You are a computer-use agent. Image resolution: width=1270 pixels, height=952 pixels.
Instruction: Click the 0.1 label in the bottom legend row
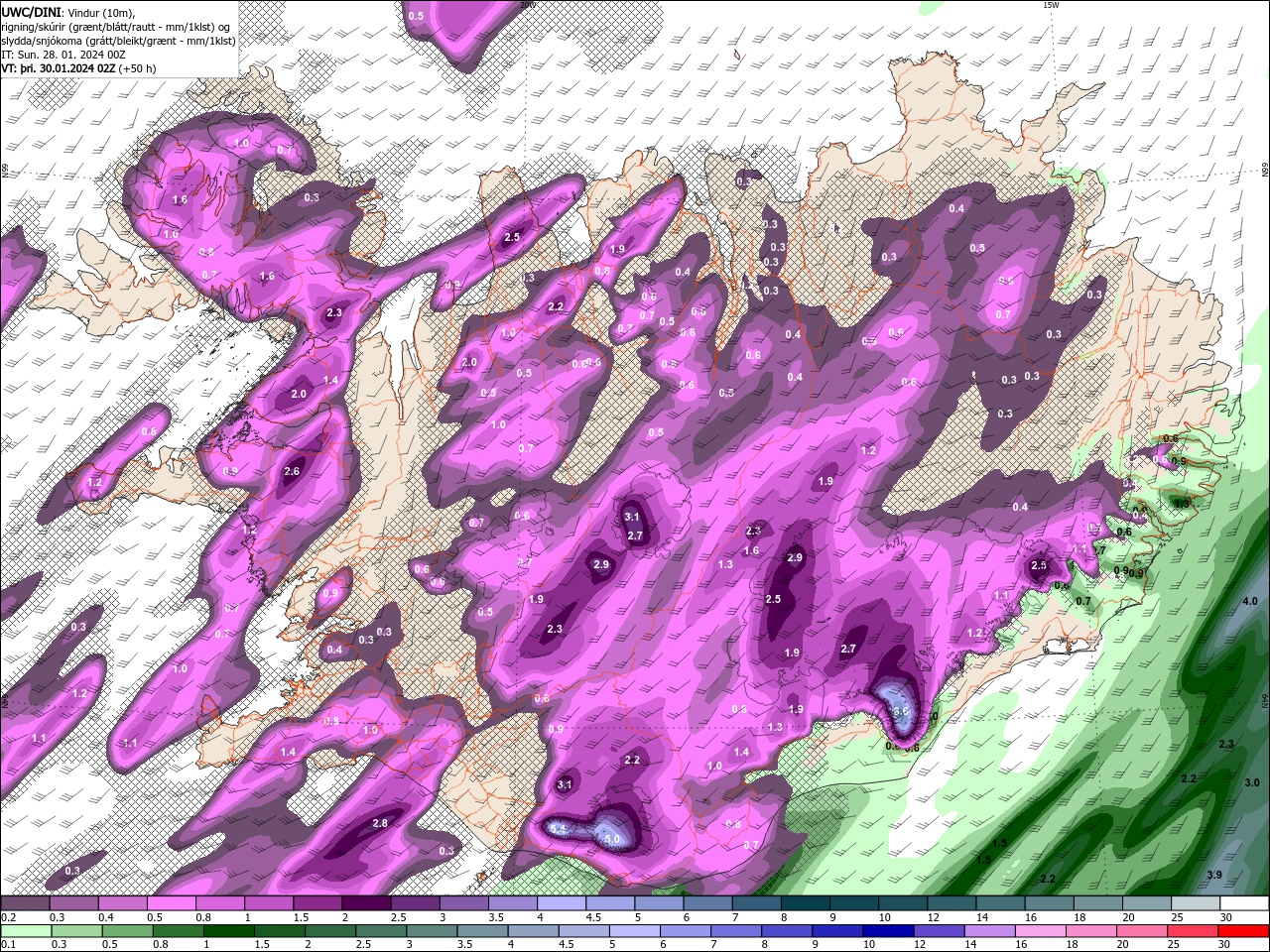pyautogui.click(x=8, y=945)
